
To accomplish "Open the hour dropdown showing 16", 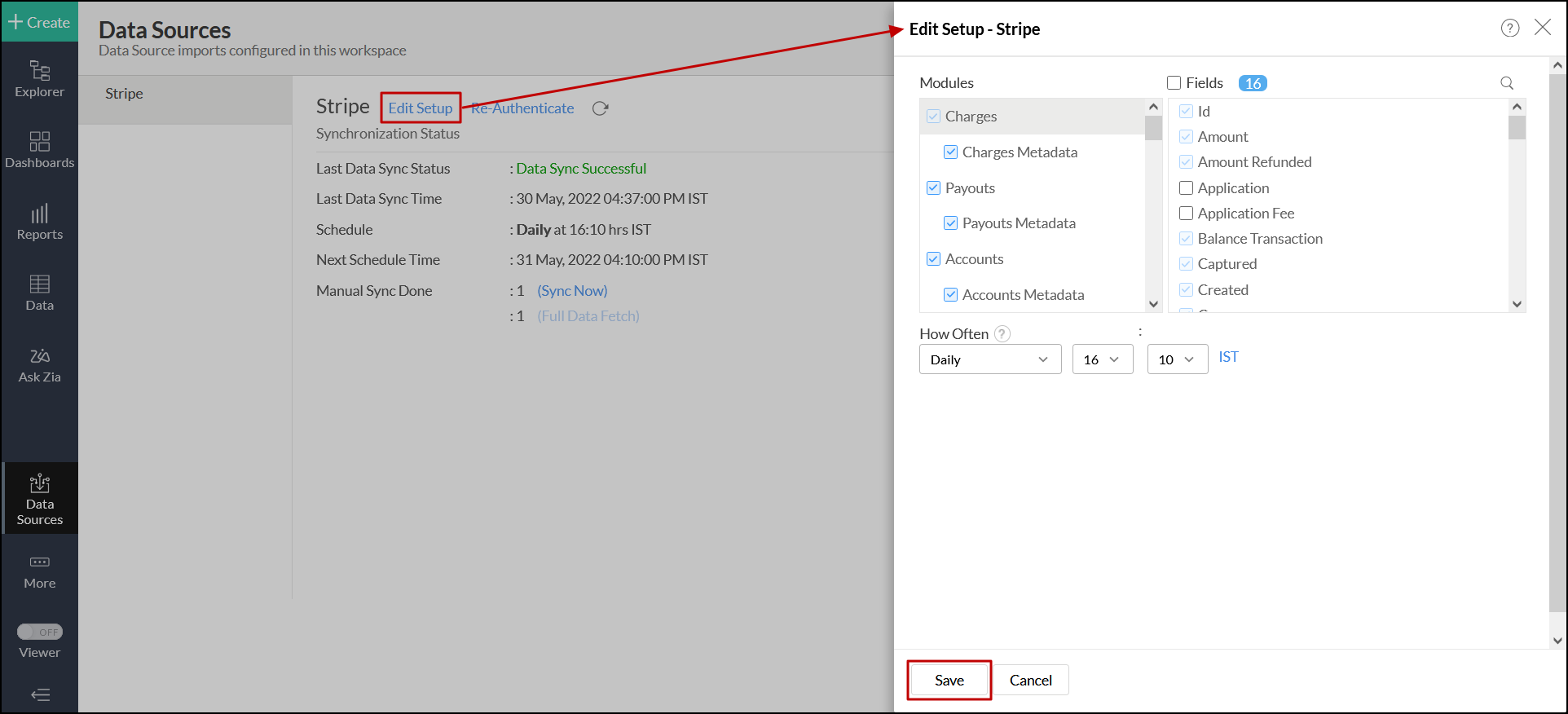I will point(1103,359).
